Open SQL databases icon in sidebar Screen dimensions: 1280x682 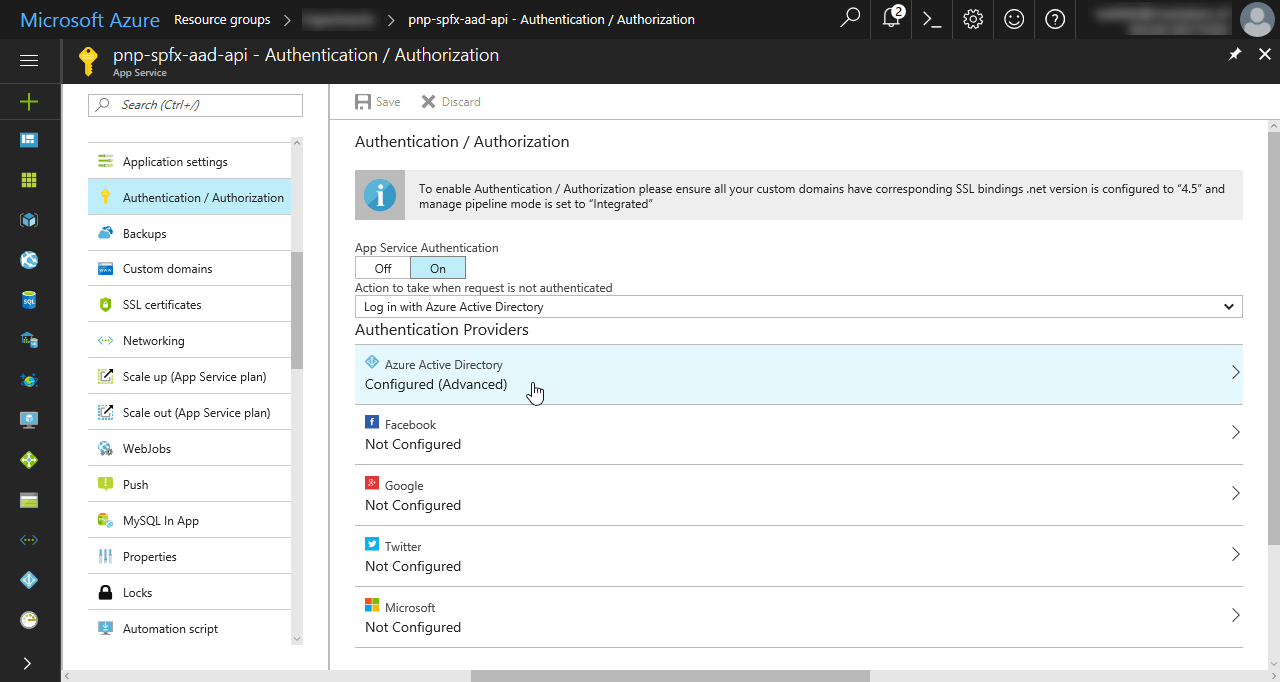click(29, 300)
